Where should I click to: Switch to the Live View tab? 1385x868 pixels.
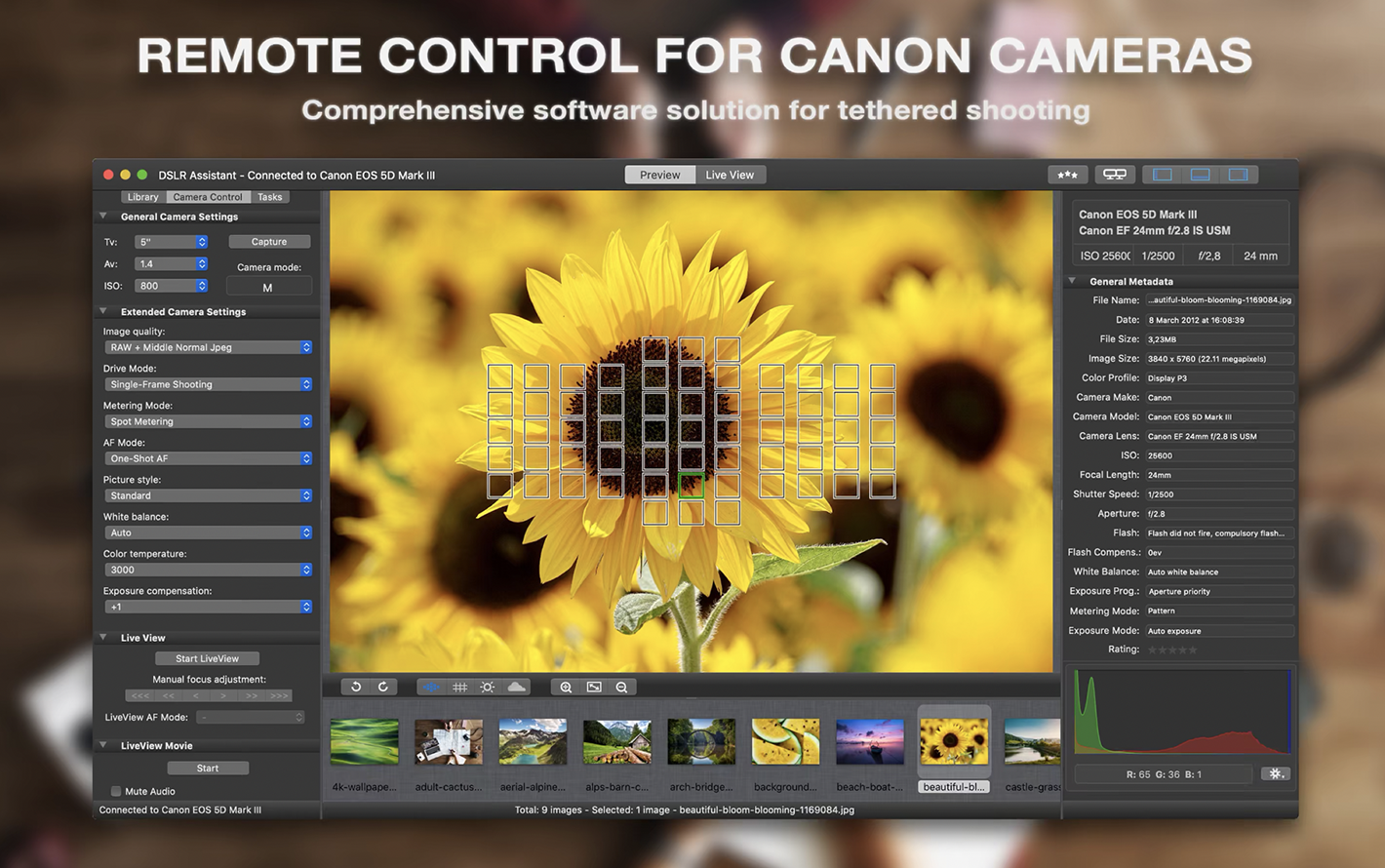point(730,176)
